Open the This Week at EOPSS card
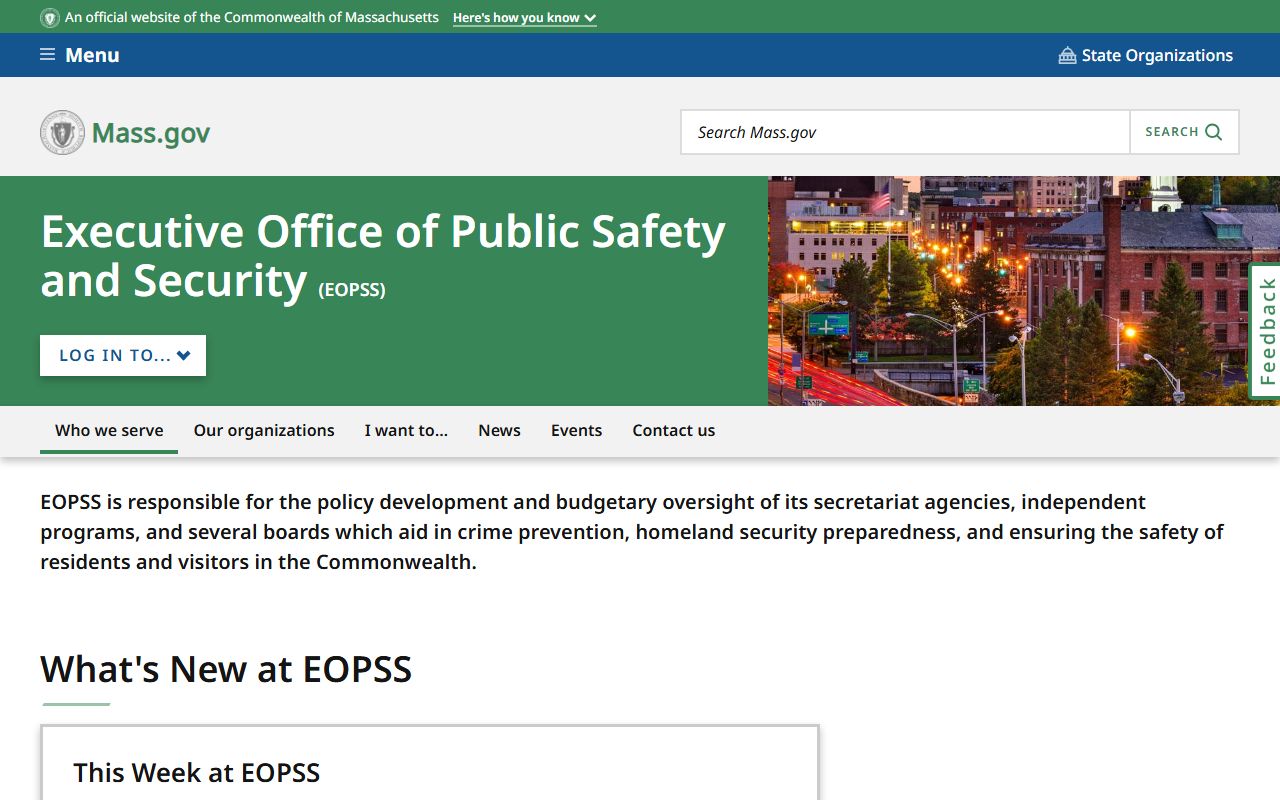 (430, 763)
